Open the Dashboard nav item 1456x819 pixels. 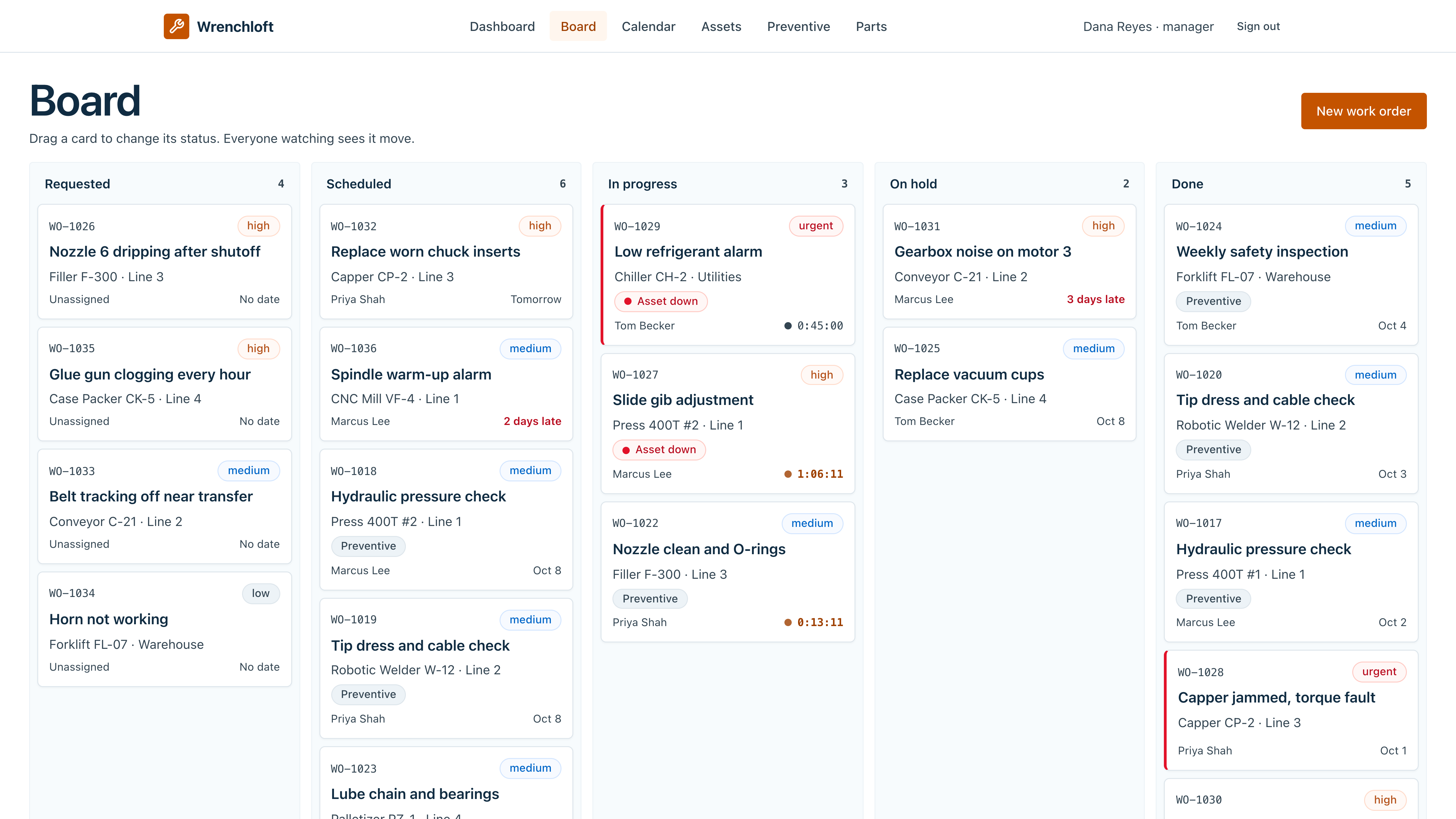502,26
